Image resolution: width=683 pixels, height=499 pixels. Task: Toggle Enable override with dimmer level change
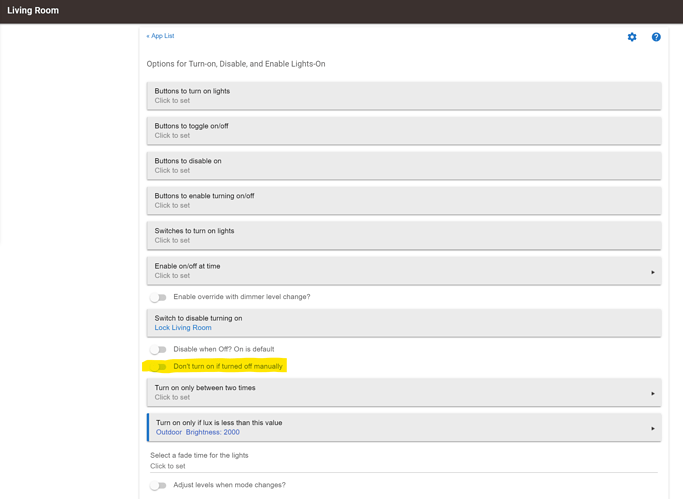point(158,297)
